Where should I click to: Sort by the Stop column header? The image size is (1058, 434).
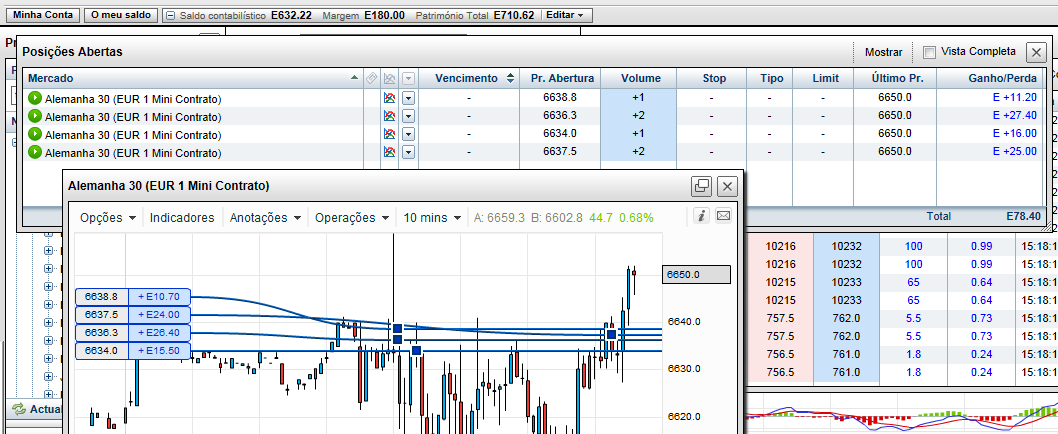tap(714, 78)
